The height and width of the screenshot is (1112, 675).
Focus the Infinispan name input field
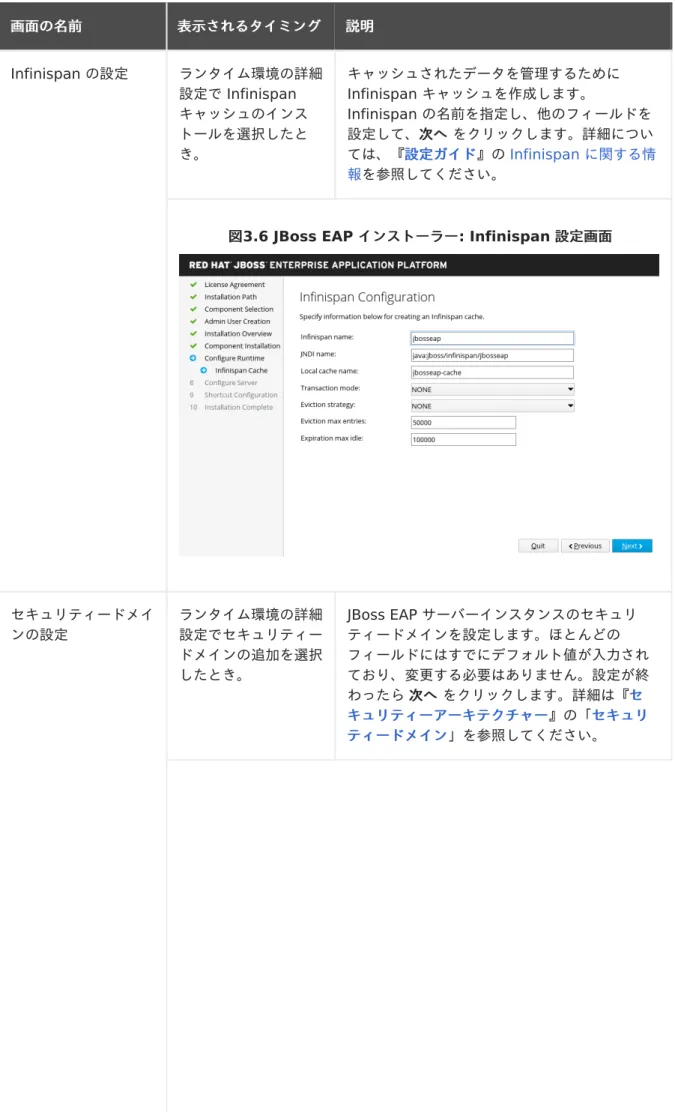[492, 338]
